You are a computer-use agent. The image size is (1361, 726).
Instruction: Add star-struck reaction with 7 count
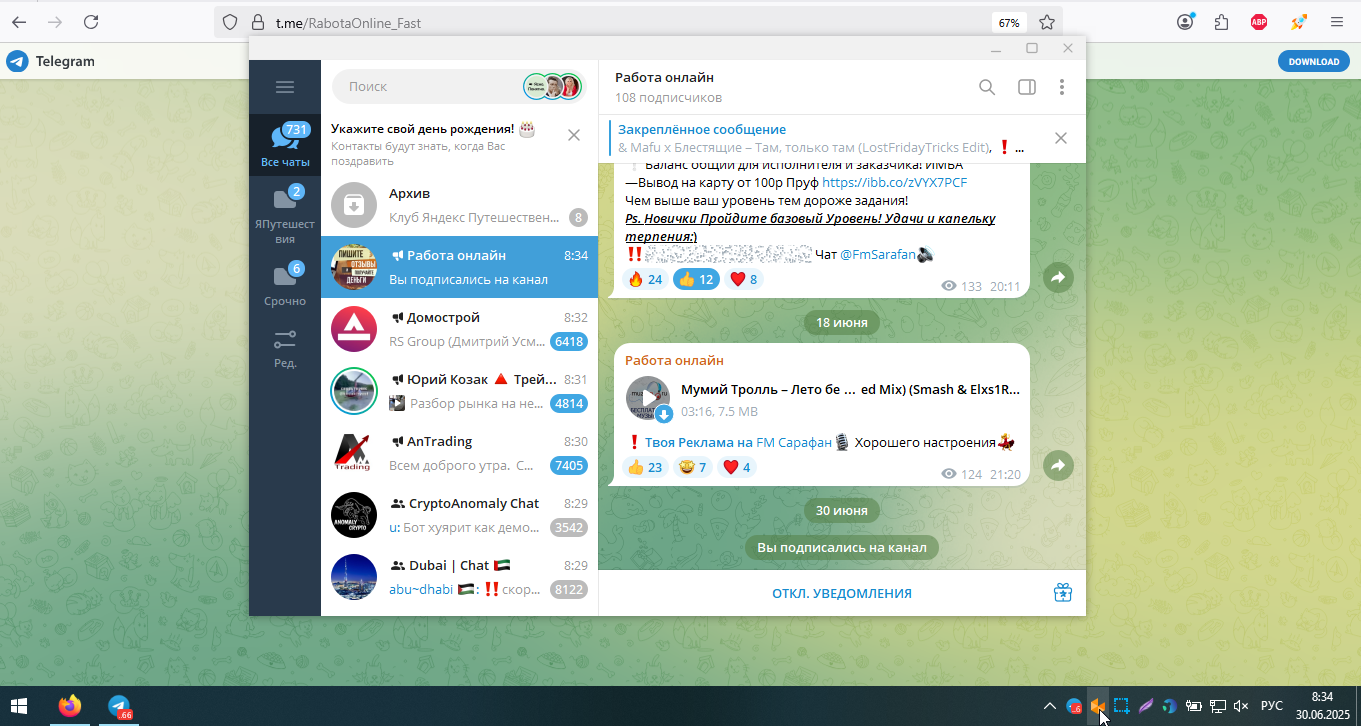[x=693, y=467]
